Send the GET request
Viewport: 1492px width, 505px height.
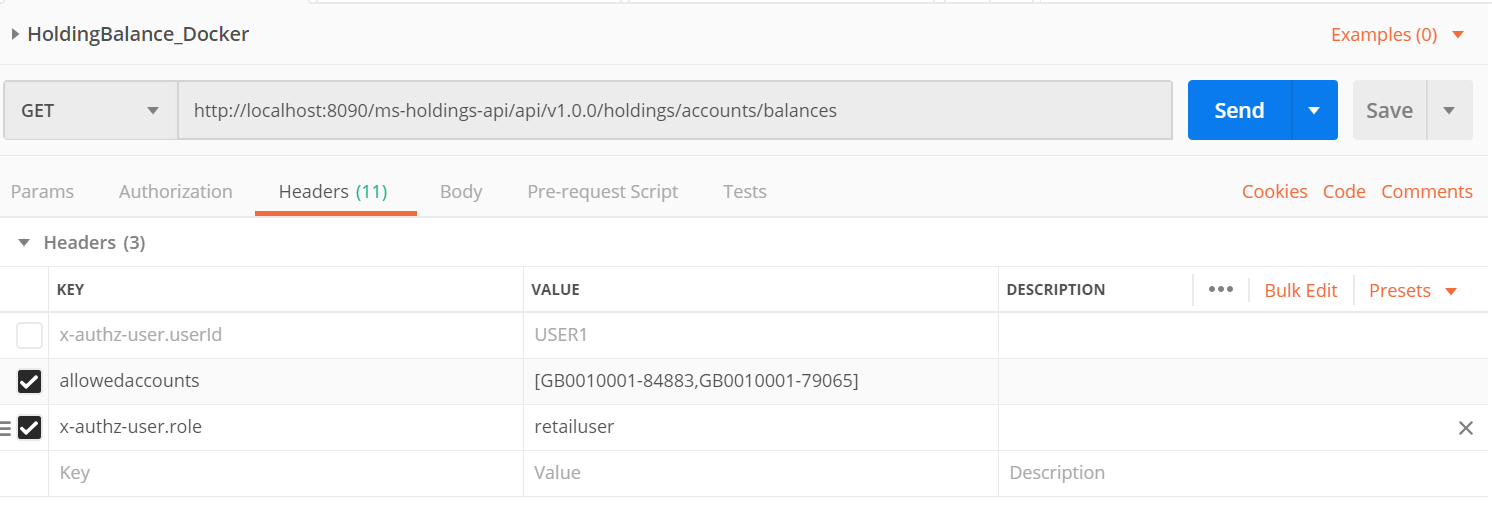1239,110
